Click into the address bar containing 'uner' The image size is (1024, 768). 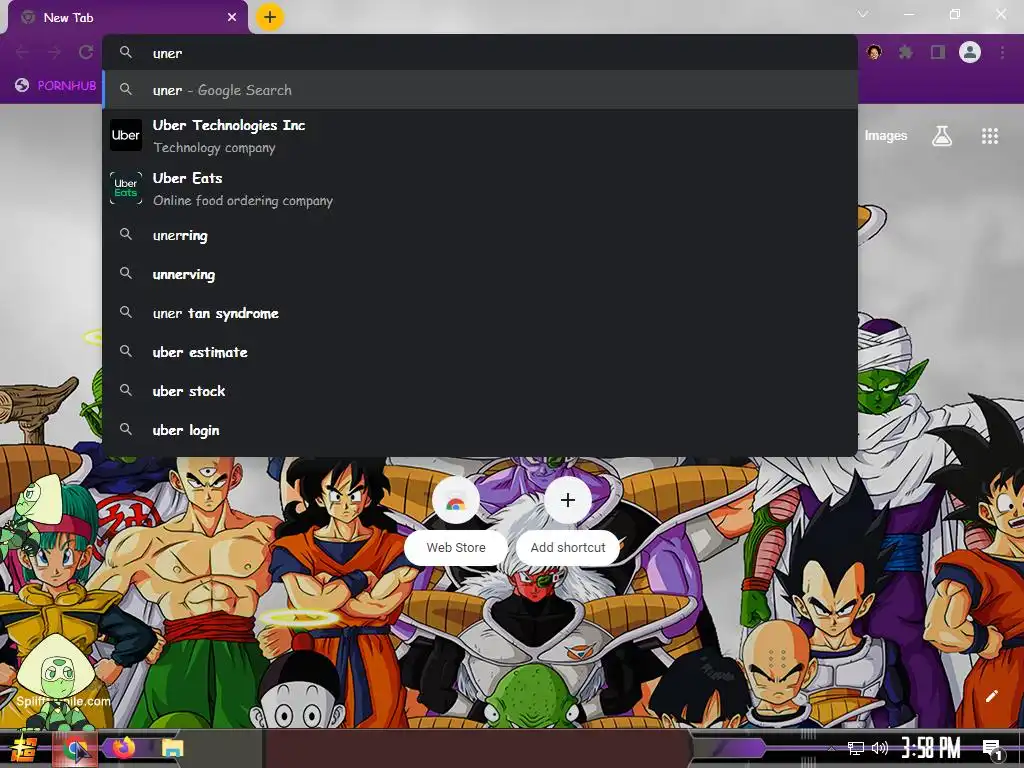coord(480,53)
